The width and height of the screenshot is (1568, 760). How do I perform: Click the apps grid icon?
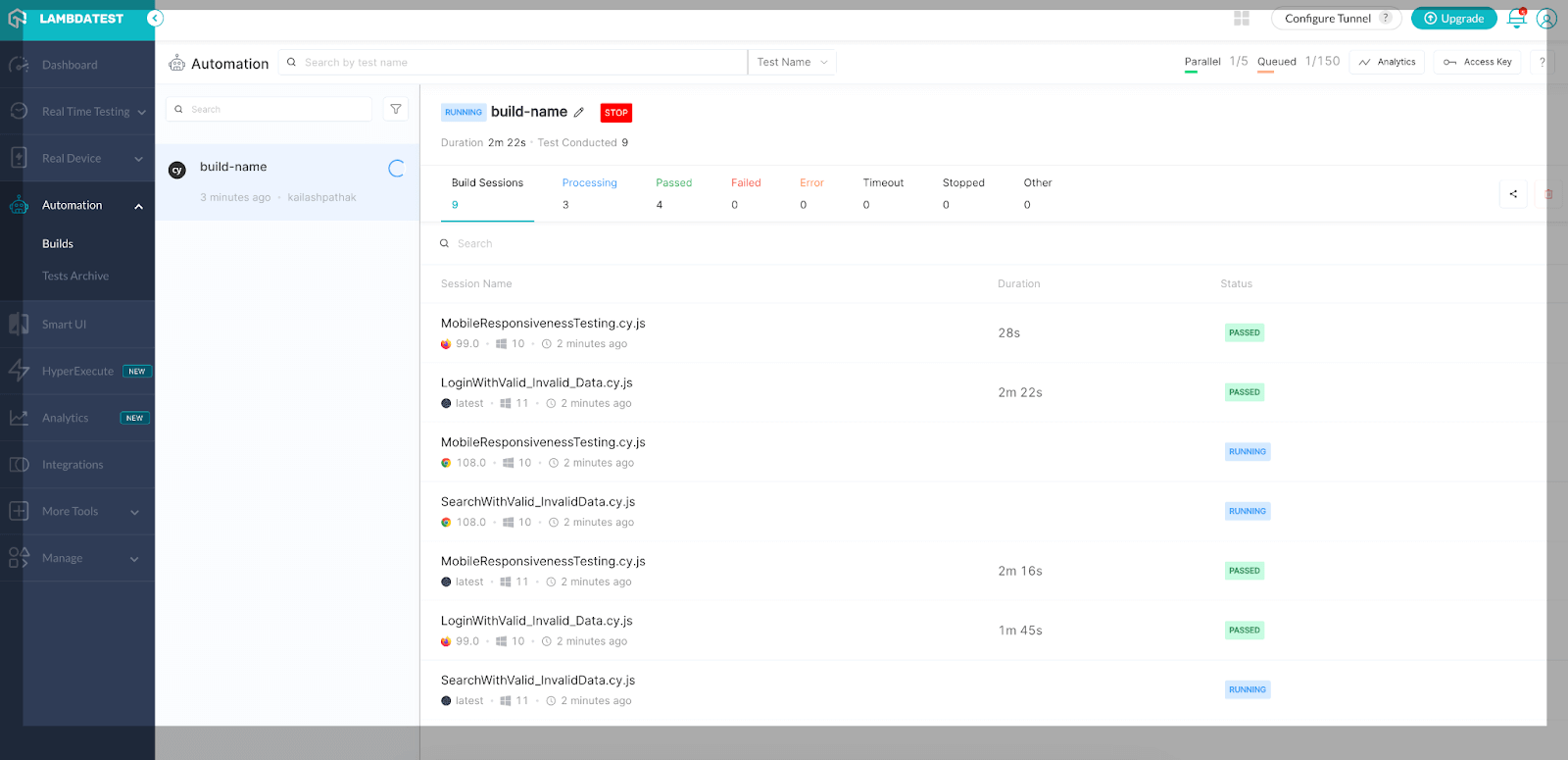pyautogui.click(x=1242, y=19)
